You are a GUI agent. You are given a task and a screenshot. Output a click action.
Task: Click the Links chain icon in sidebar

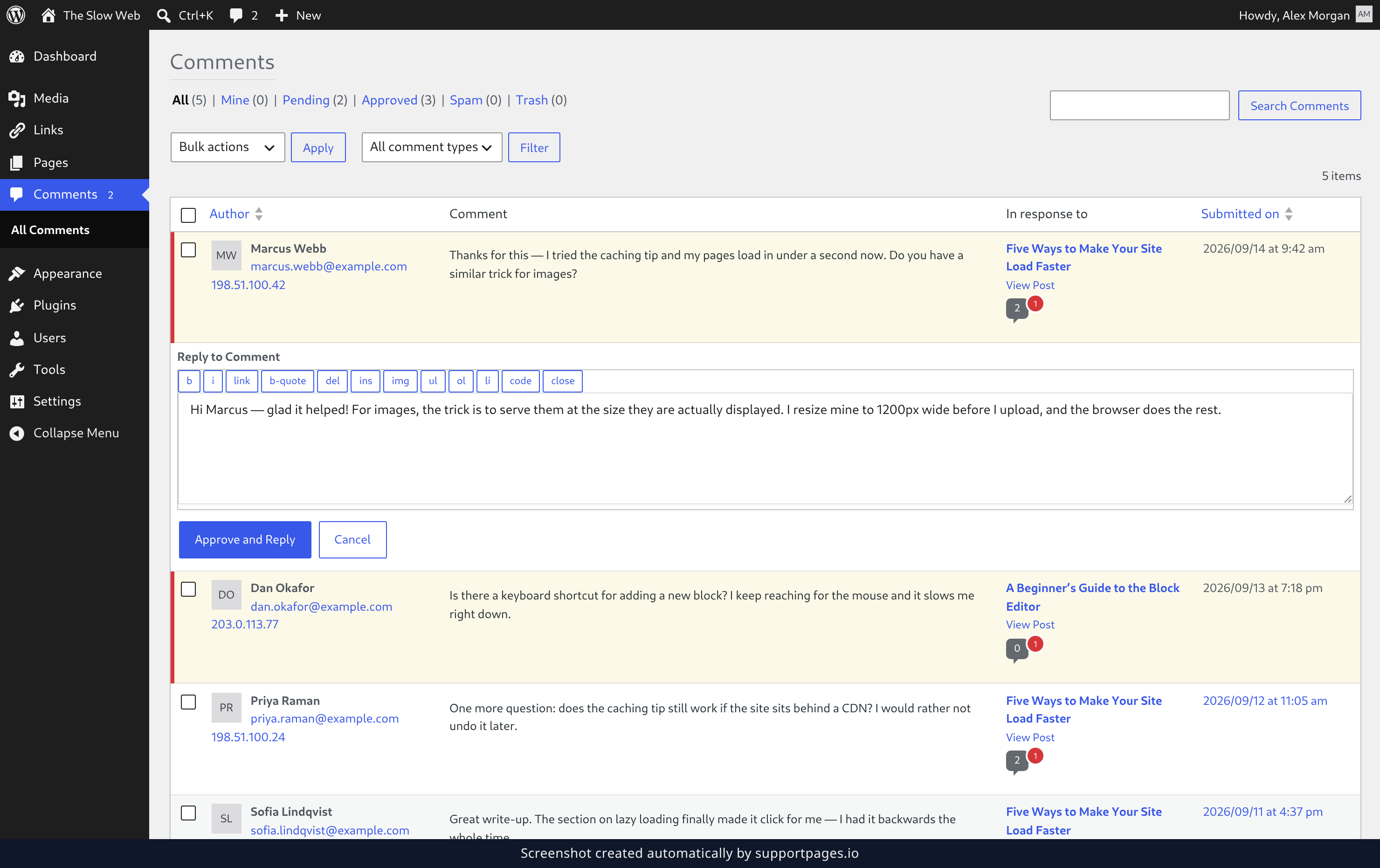click(17, 130)
